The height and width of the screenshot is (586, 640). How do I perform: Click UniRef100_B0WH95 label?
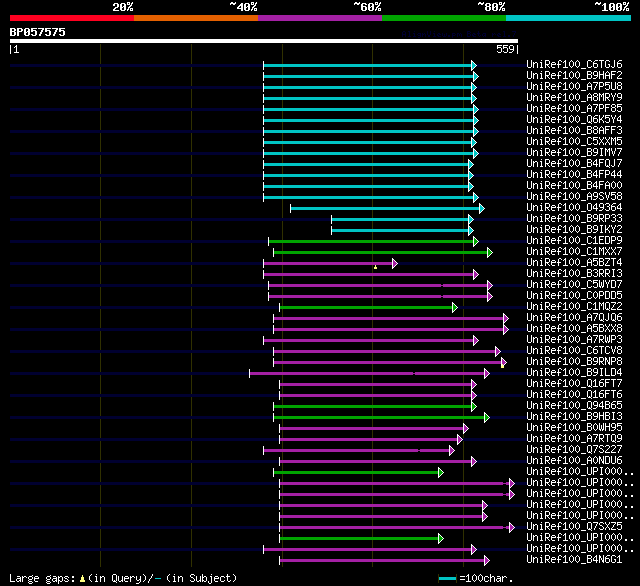pos(574,428)
